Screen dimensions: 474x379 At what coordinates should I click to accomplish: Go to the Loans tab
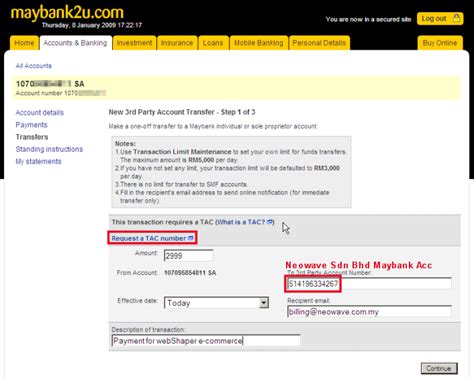(x=213, y=43)
